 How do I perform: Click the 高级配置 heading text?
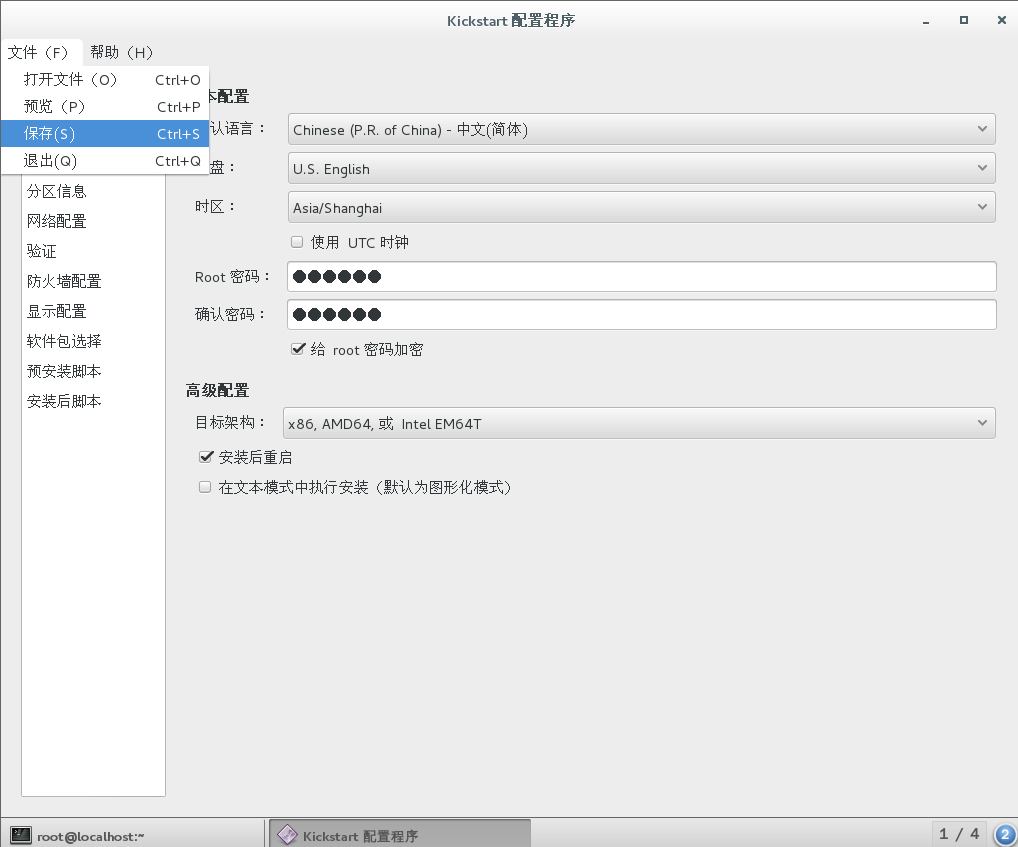[217, 390]
